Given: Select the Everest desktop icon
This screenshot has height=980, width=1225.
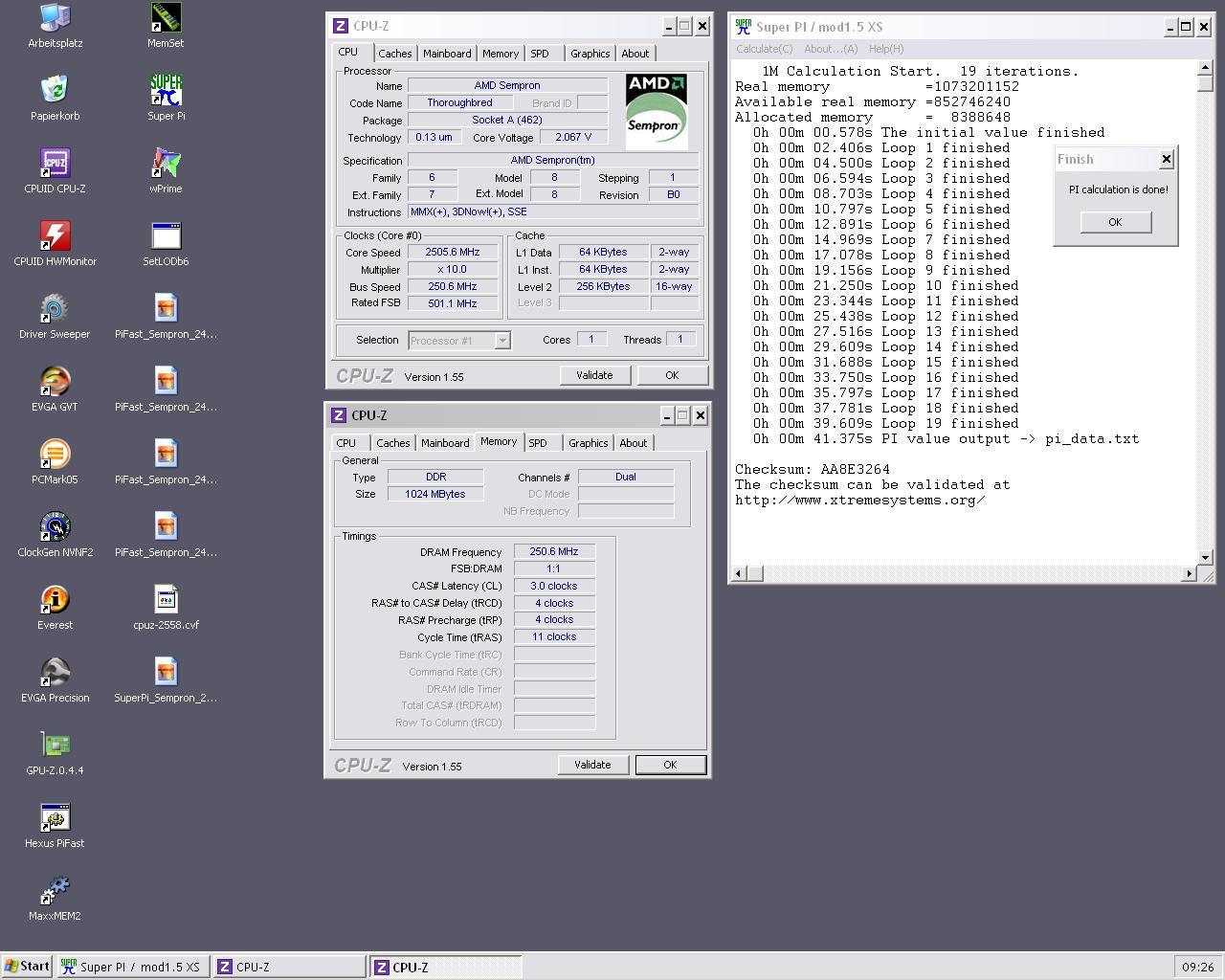Looking at the screenshot, I should [x=55, y=608].
